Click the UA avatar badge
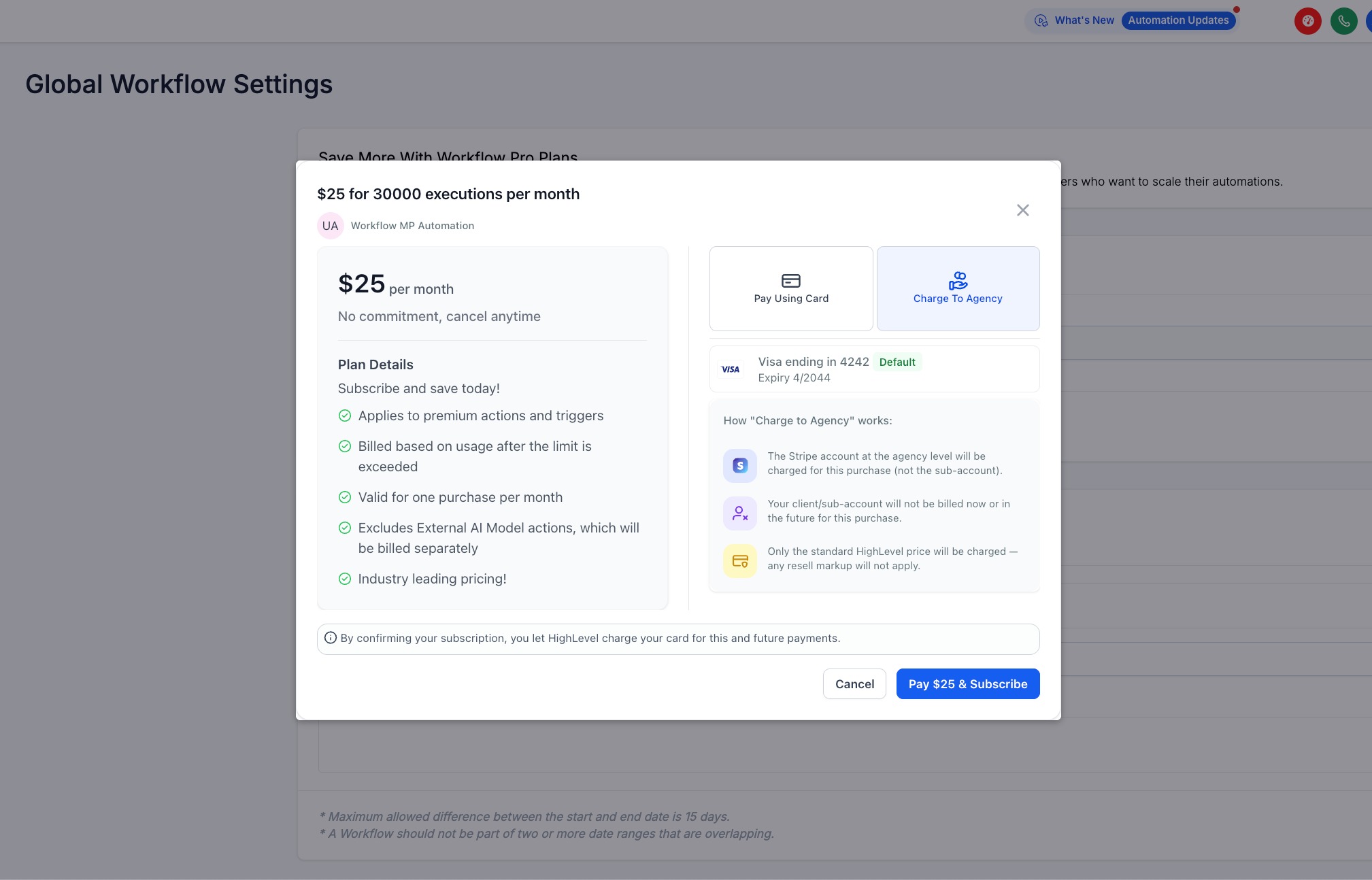Image resolution: width=1372 pixels, height=880 pixels. (330, 226)
